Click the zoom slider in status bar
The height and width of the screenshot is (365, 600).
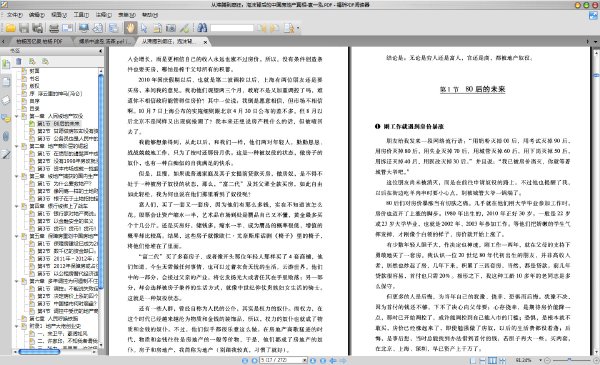click(x=569, y=360)
